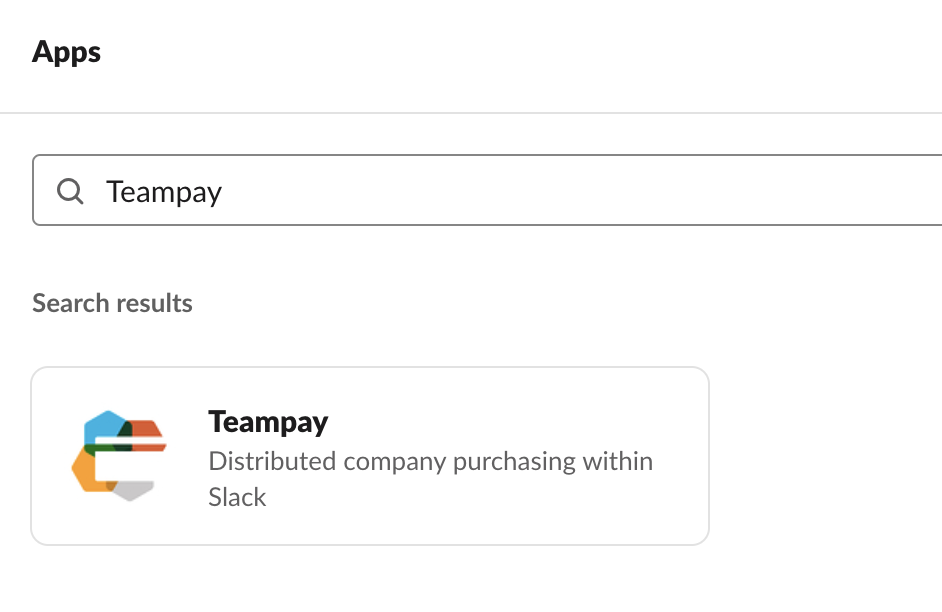Click the bold Teampay app title
The width and height of the screenshot is (942, 612).
[268, 422]
